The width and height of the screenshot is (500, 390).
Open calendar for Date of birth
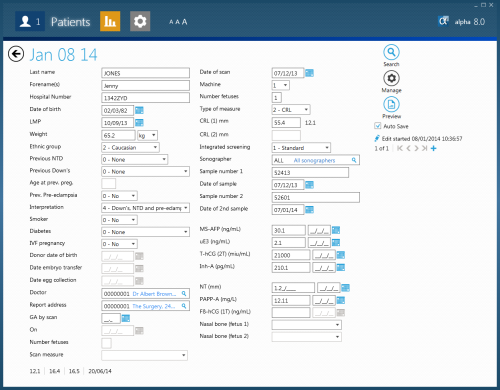tap(139, 110)
